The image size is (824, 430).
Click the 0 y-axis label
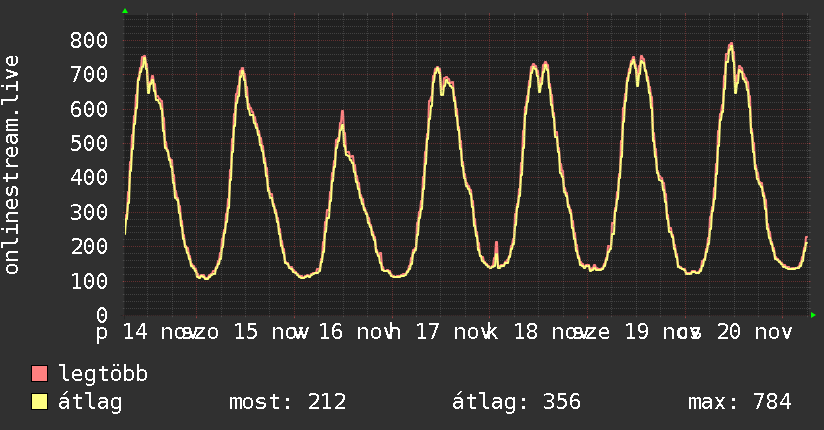pos(102,315)
